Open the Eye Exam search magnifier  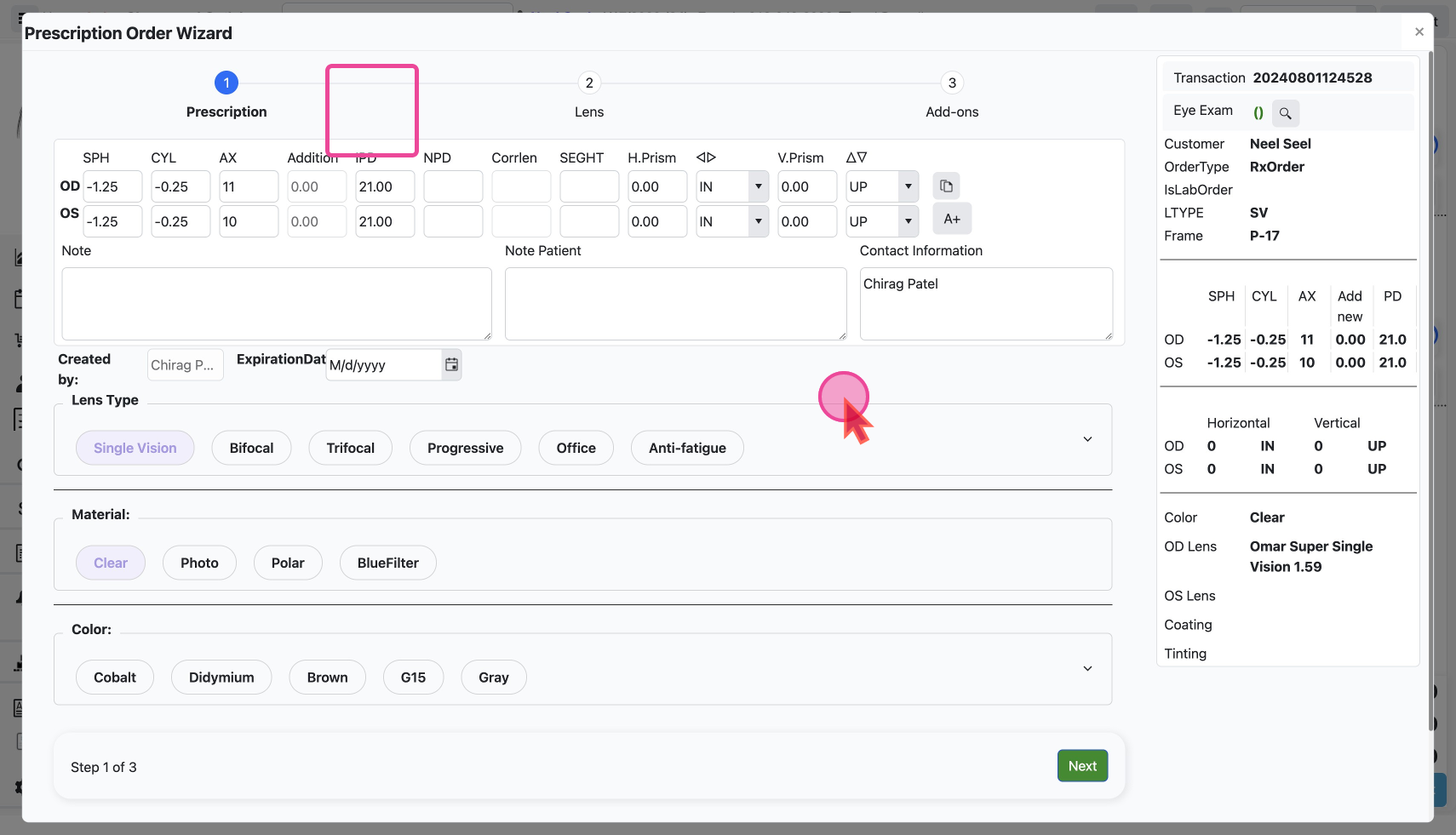pos(1285,113)
